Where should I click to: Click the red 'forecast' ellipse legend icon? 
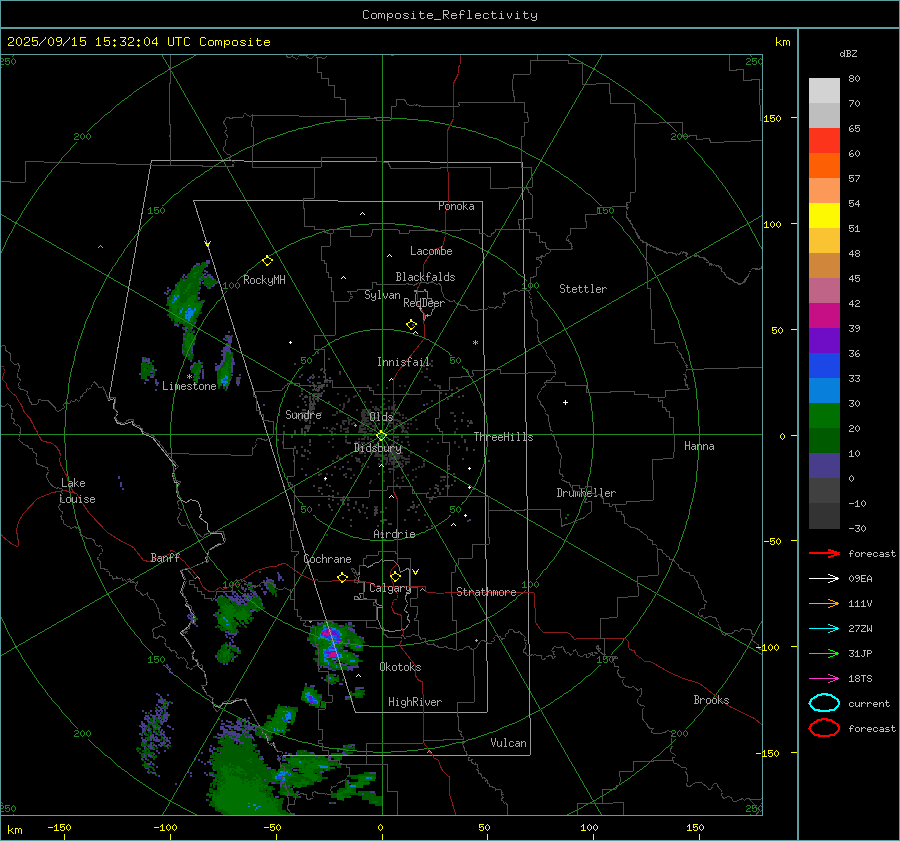pyautogui.click(x=824, y=728)
